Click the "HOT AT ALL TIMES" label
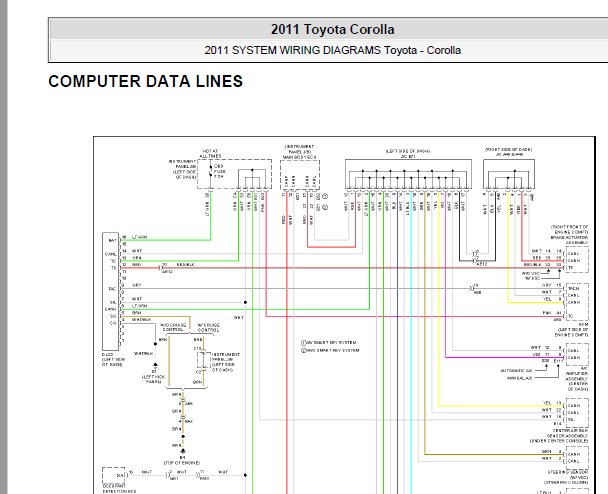Image resolution: width=608 pixels, height=494 pixels. pyautogui.click(x=210, y=154)
